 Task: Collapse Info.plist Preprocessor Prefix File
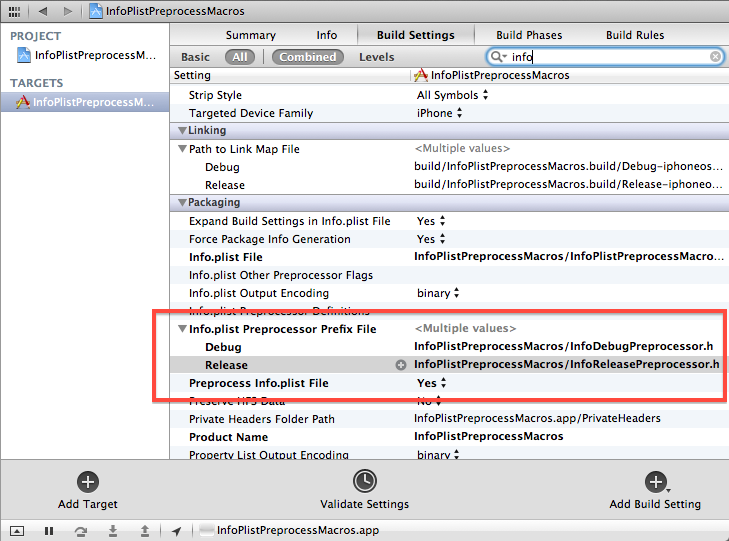point(182,329)
